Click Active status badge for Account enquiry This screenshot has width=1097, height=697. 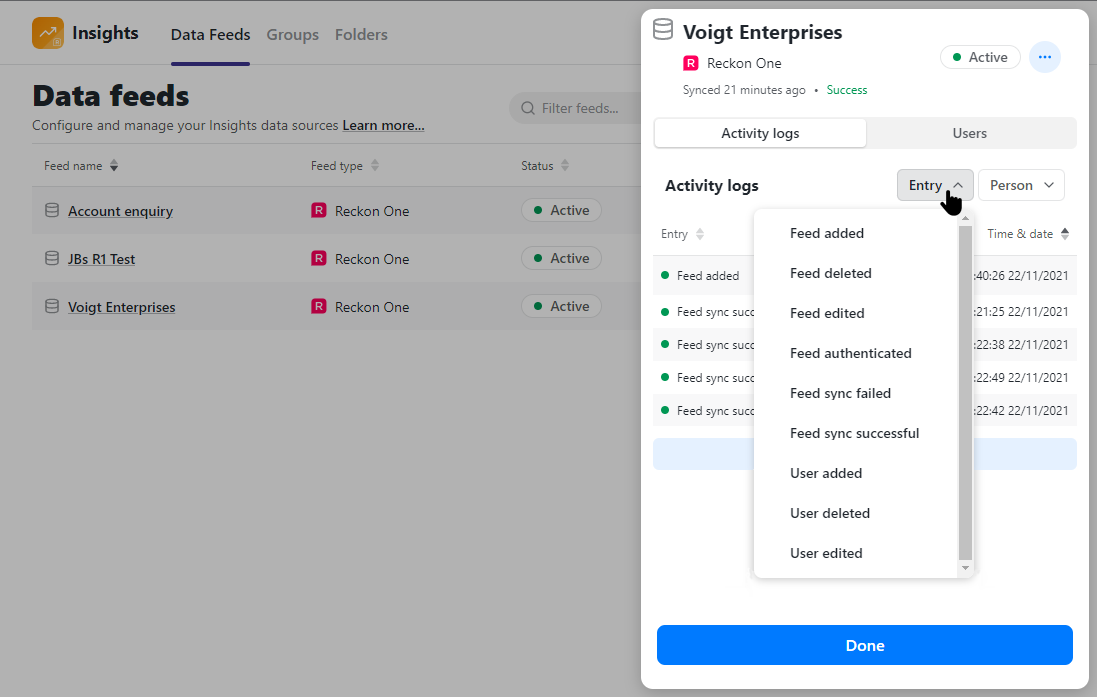coord(561,210)
